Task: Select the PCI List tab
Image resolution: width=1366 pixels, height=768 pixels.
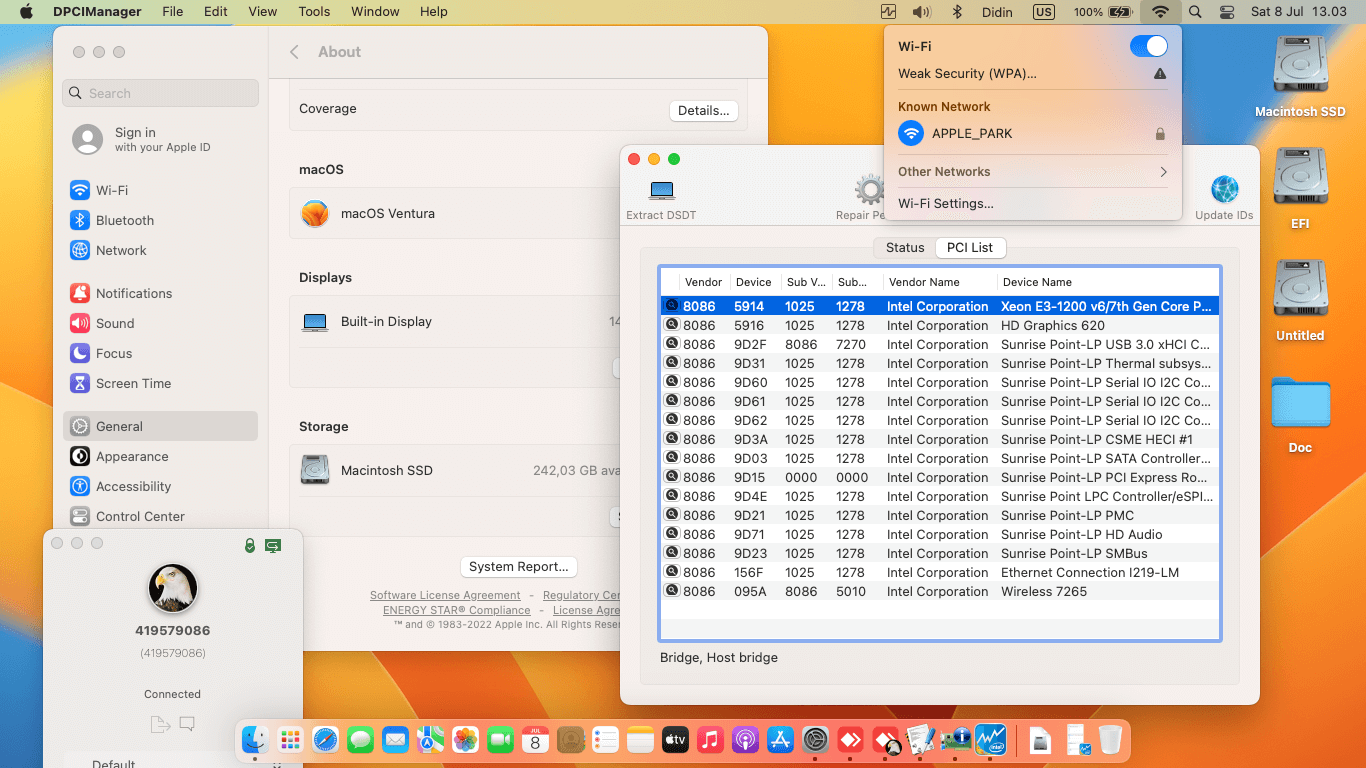Action: (970, 247)
